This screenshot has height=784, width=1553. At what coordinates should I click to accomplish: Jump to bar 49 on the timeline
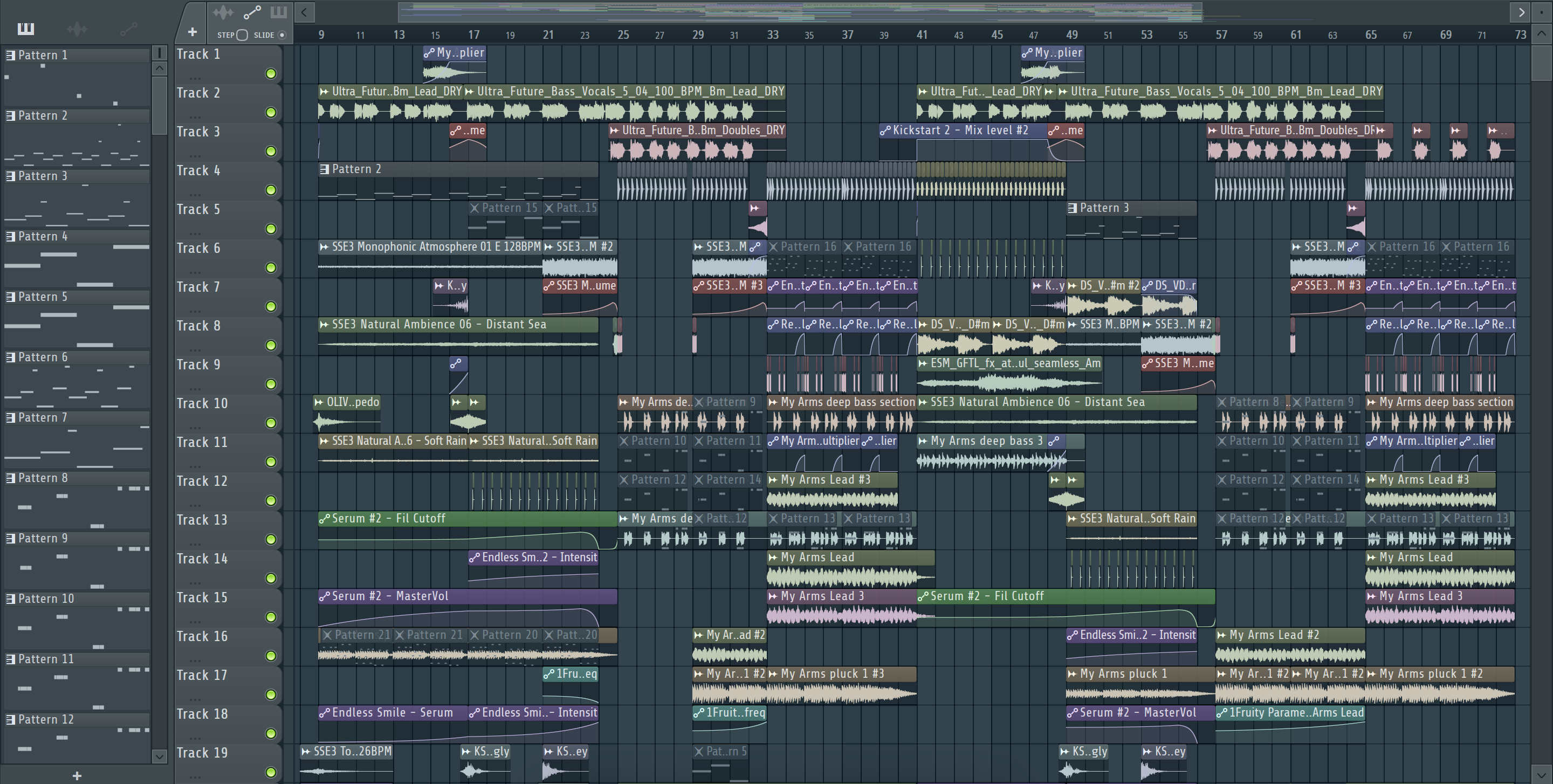pos(1071,35)
